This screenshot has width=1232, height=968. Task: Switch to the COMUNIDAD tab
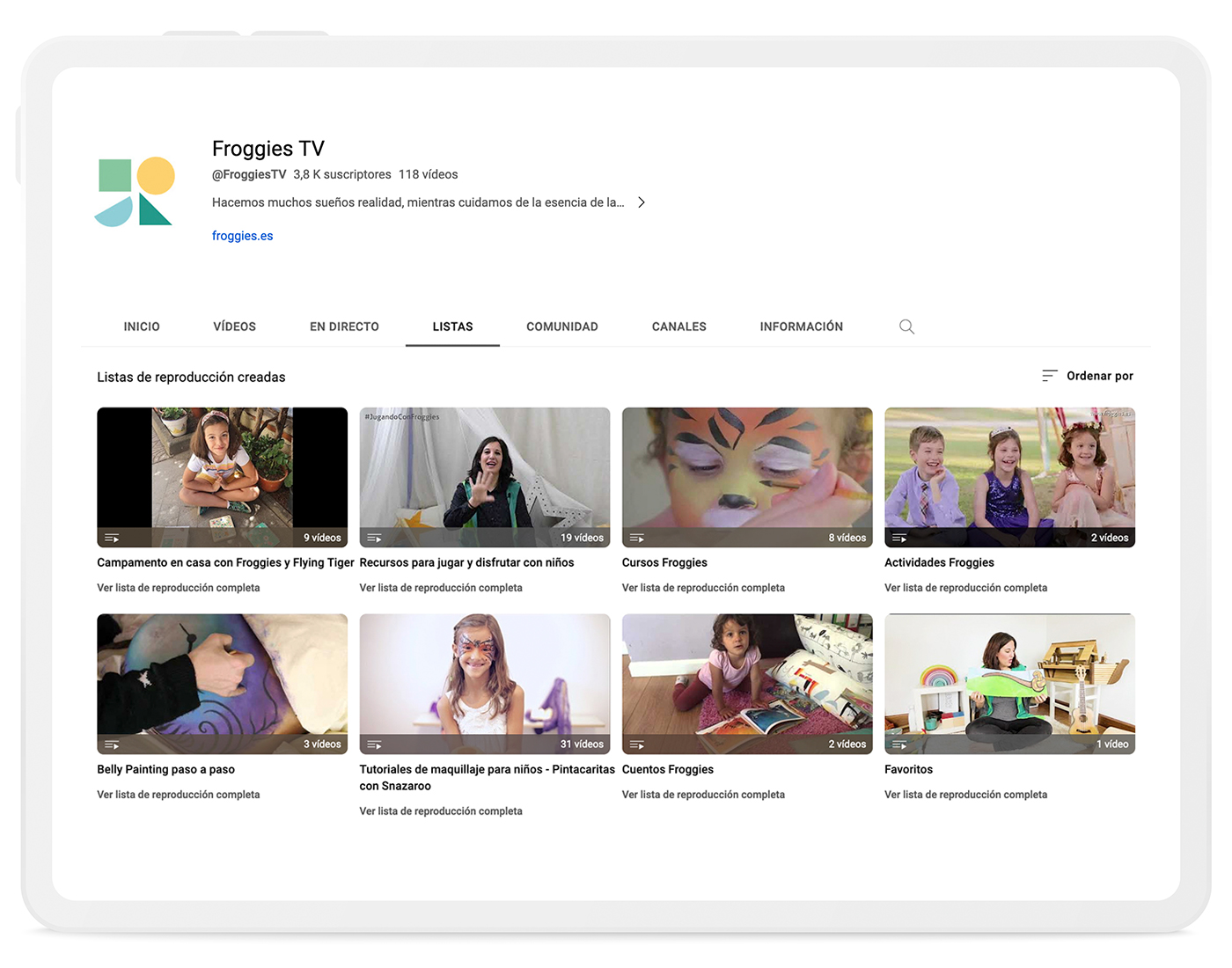click(562, 326)
